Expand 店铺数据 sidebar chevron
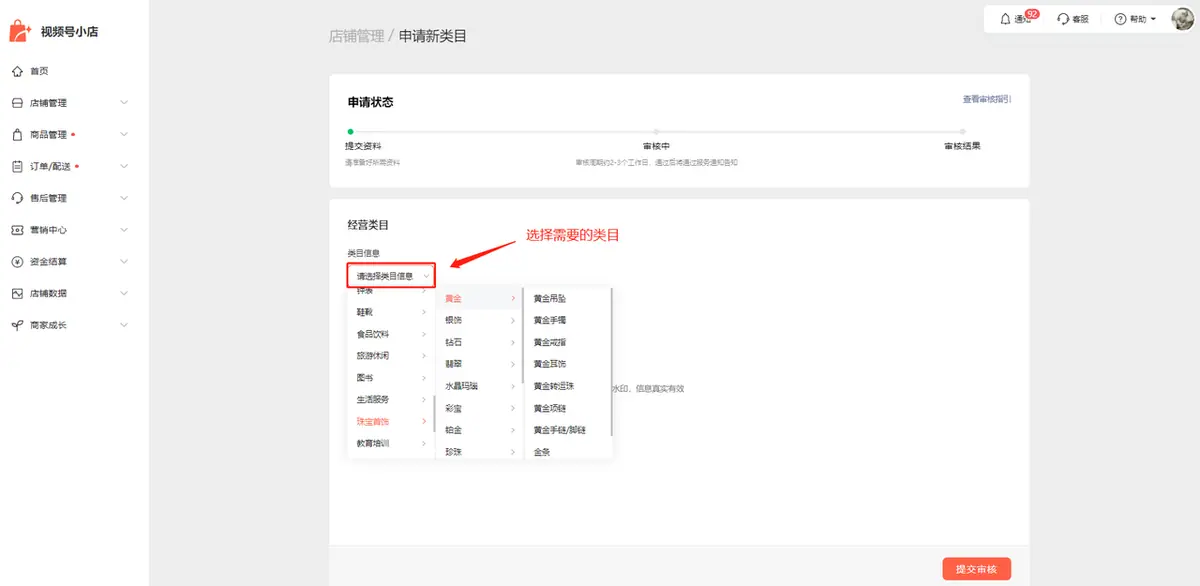Screen dimensions: 1200x586 coord(124,294)
